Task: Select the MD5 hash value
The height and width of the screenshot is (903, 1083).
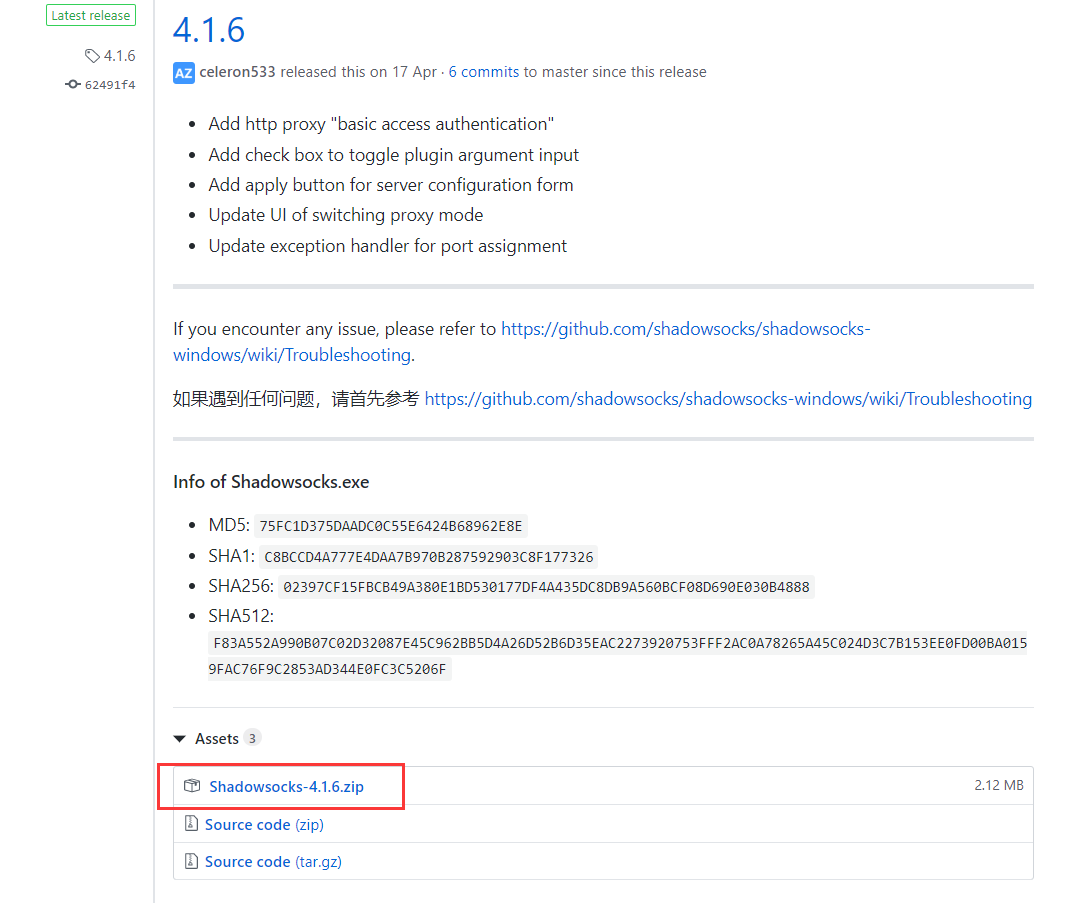Action: coord(391,526)
